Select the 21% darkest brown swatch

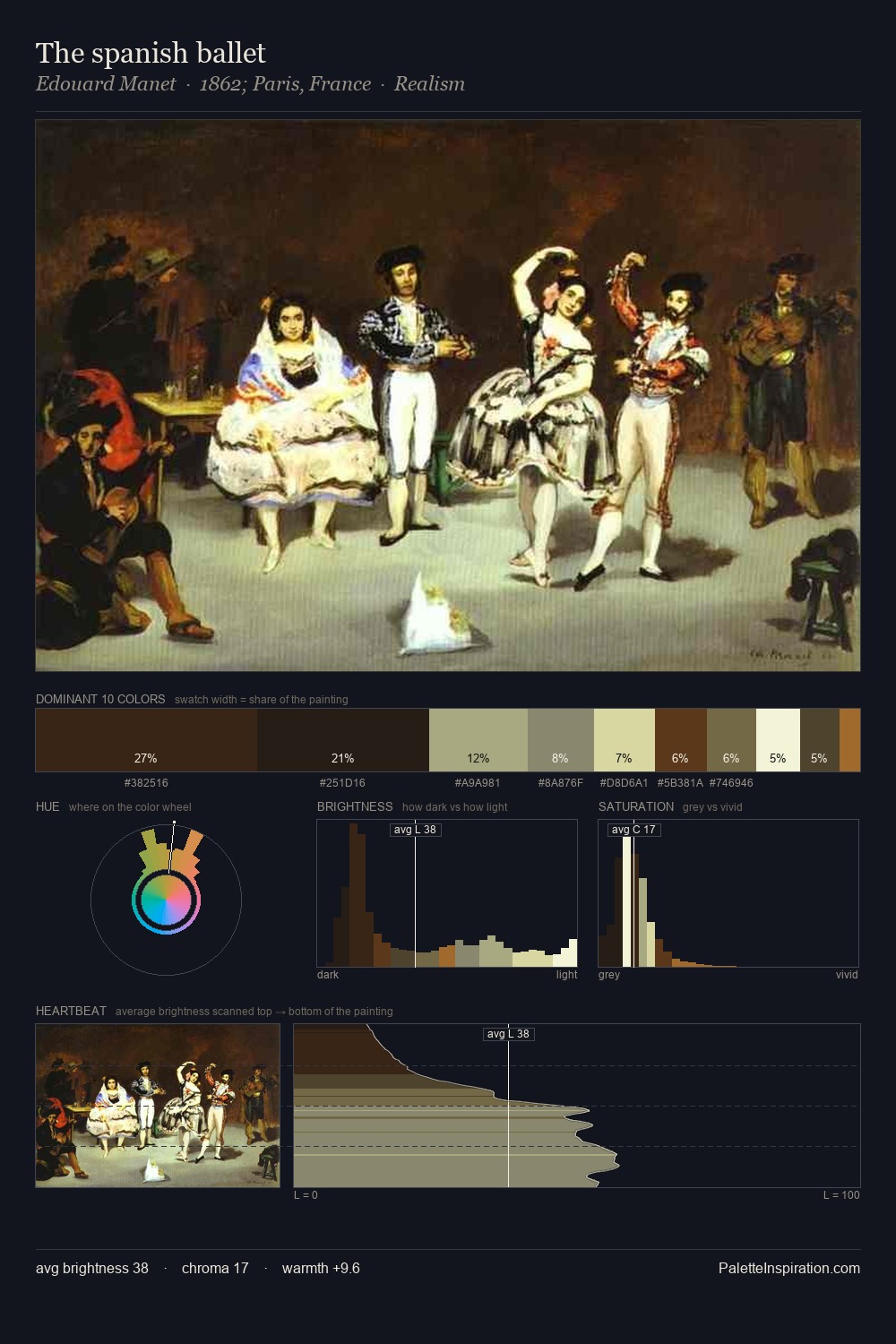click(343, 740)
